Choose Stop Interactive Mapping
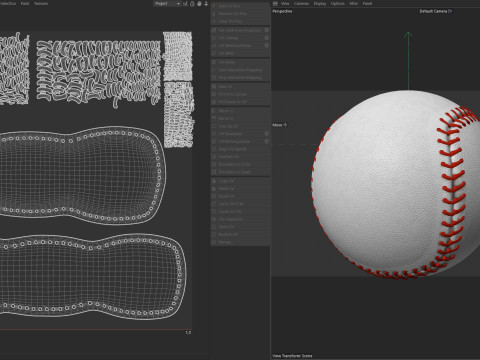This screenshot has height=360, width=480. coord(240,78)
